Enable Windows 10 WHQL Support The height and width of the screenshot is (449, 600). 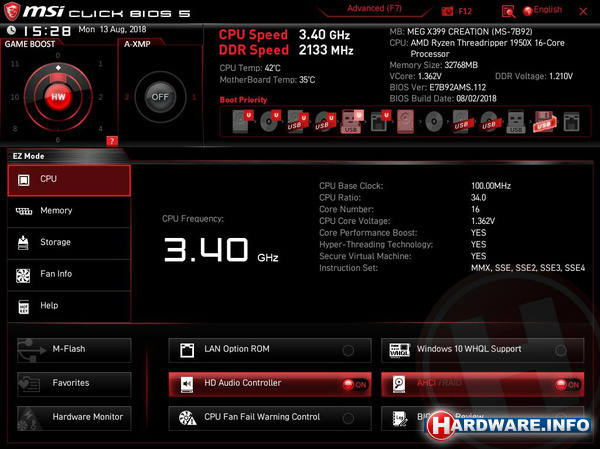[483, 350]
